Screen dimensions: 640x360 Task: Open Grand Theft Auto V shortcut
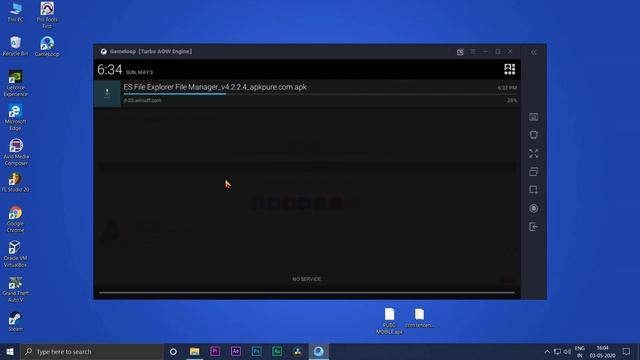point(16,289)
